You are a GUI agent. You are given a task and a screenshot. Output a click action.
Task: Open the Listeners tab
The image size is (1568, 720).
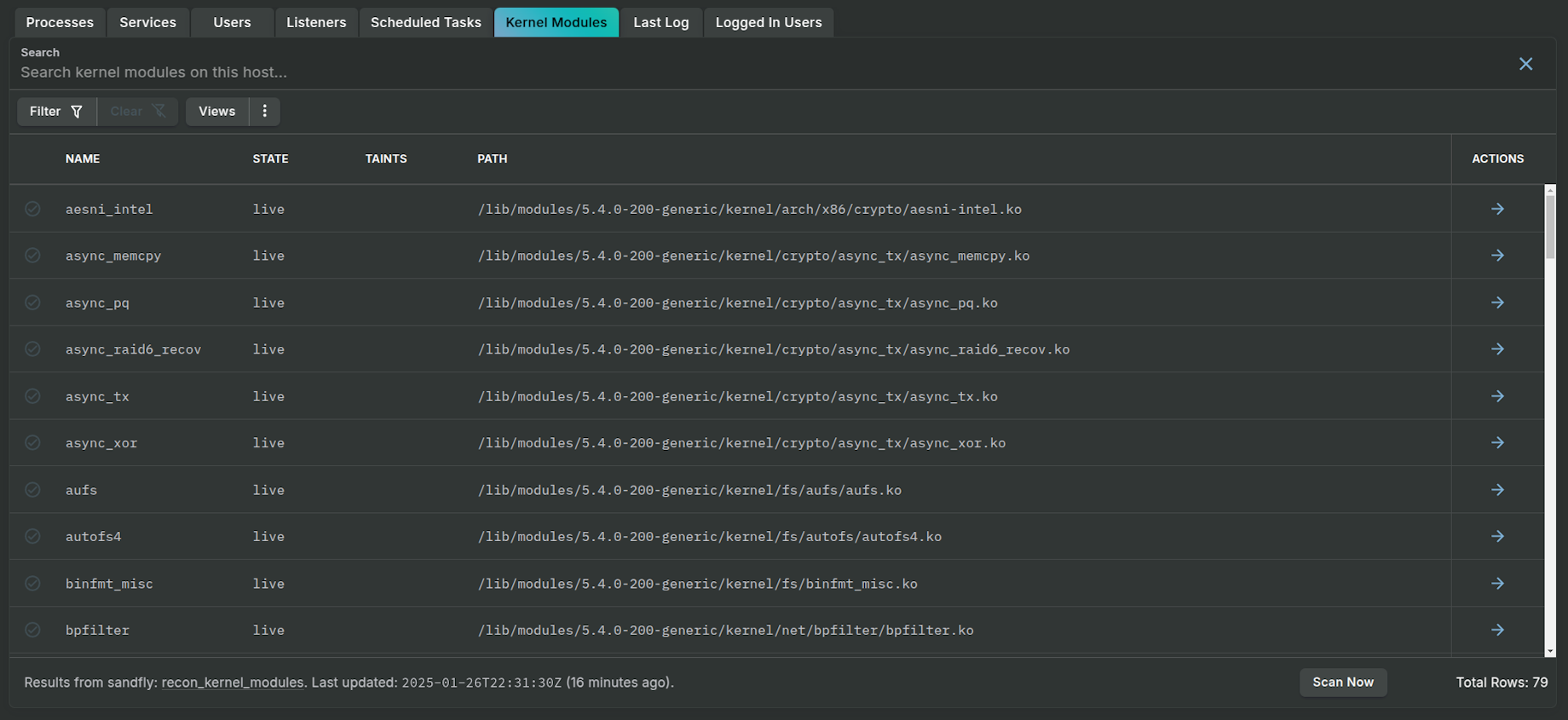coord(316,22)
